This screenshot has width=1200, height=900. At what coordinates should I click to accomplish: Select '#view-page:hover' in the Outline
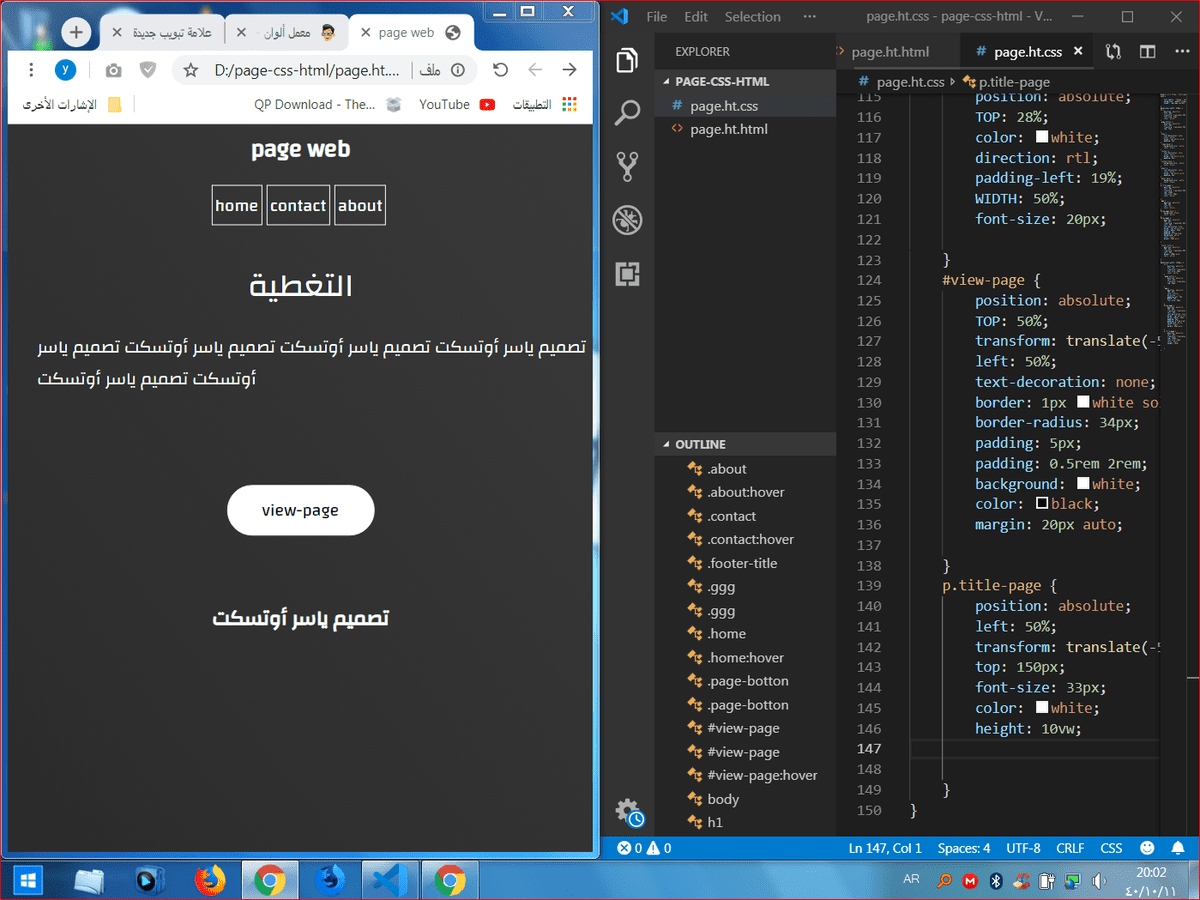coord(745,775)
